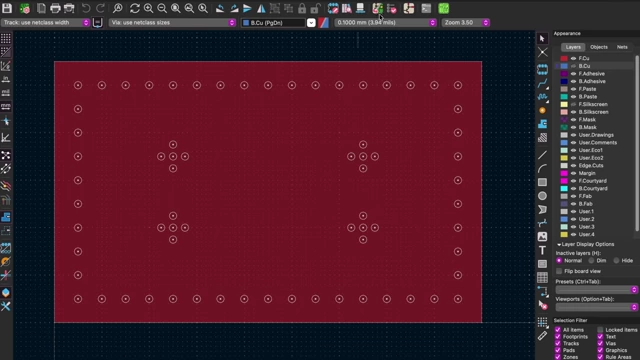Select the Add Image tool

coord(542,236)
